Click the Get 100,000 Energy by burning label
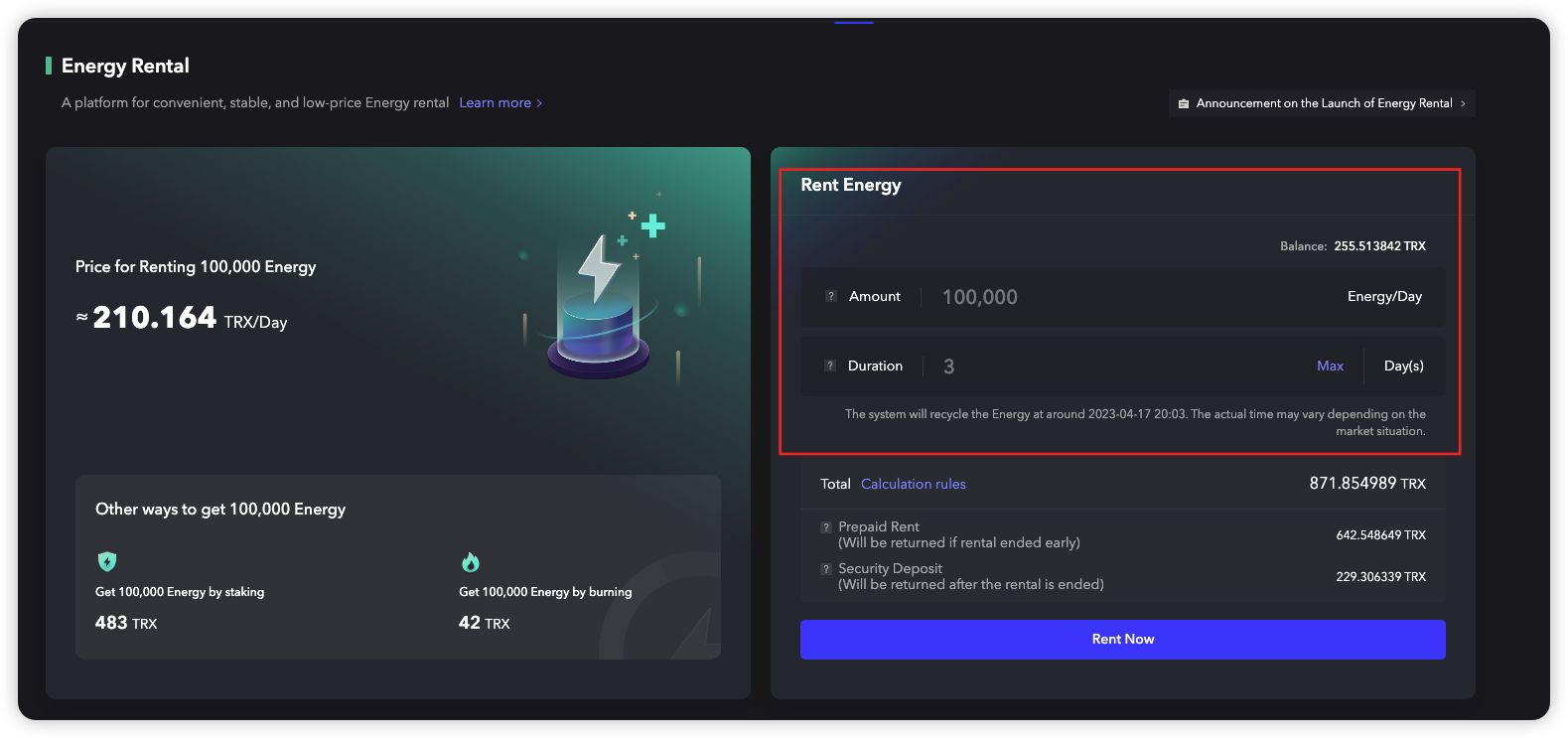The height and width of the screenshot is (738, 1568). (x=545, y=592)
